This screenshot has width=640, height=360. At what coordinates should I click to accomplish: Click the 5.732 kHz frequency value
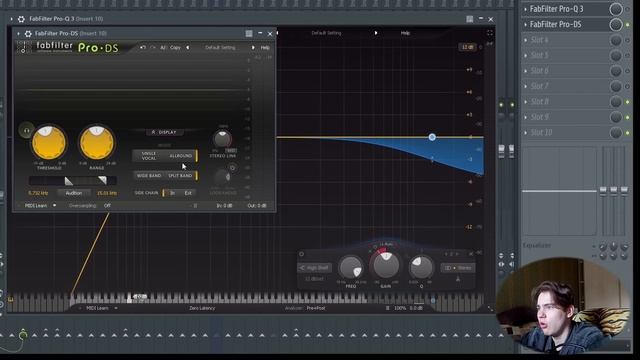(38, 193)
